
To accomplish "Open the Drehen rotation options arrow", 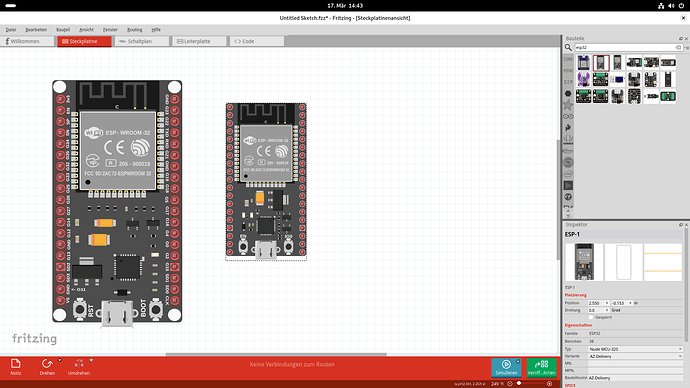I will 59,360.
